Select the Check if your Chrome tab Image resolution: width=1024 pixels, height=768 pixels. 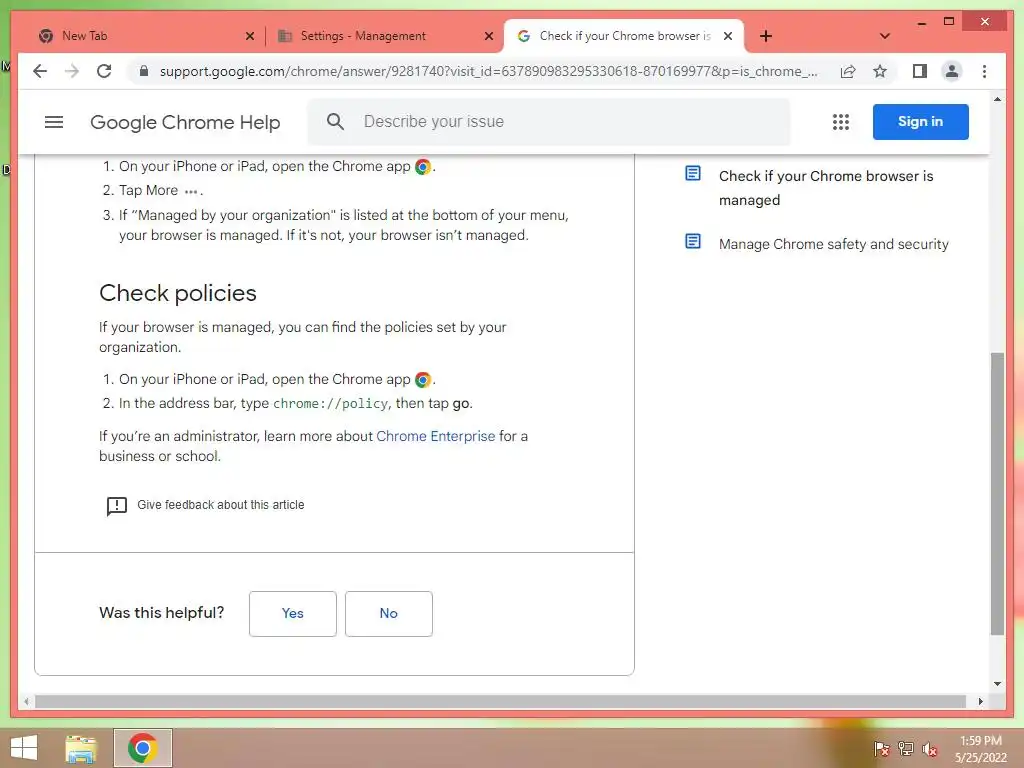click(x=624, y=36)
